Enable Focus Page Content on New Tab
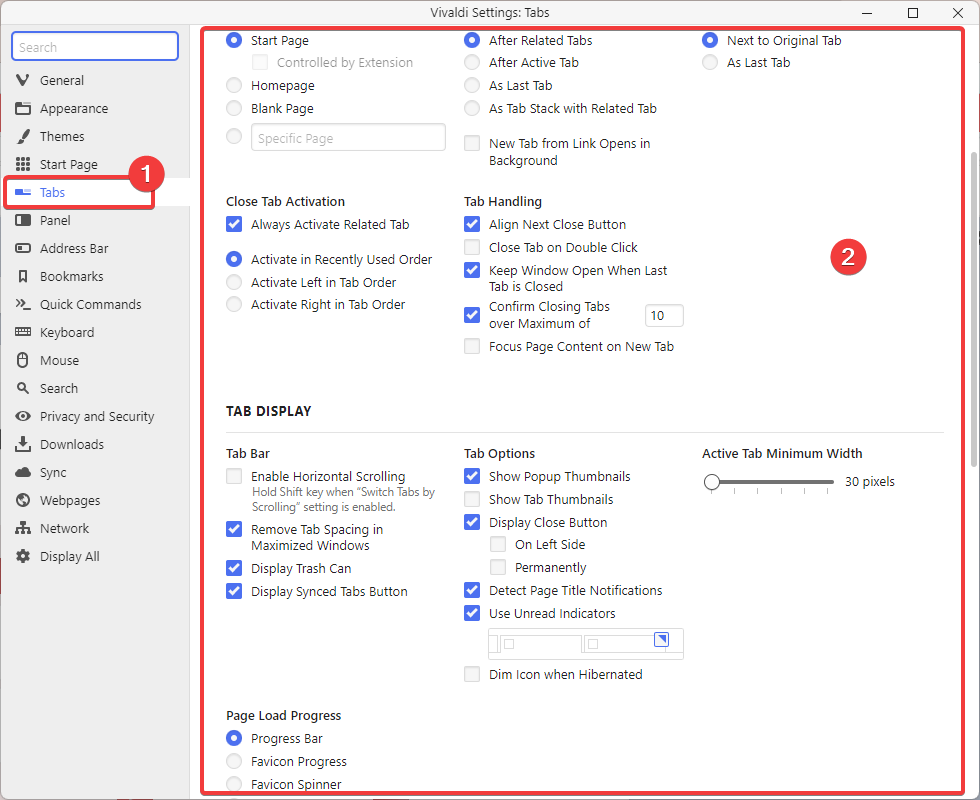980x800 pixels. pos(472,346)
